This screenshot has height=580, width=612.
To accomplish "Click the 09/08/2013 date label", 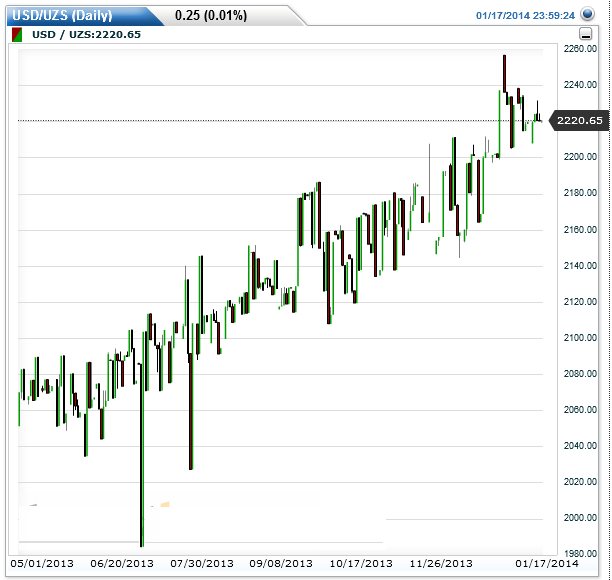I will (x=281, y=564).
